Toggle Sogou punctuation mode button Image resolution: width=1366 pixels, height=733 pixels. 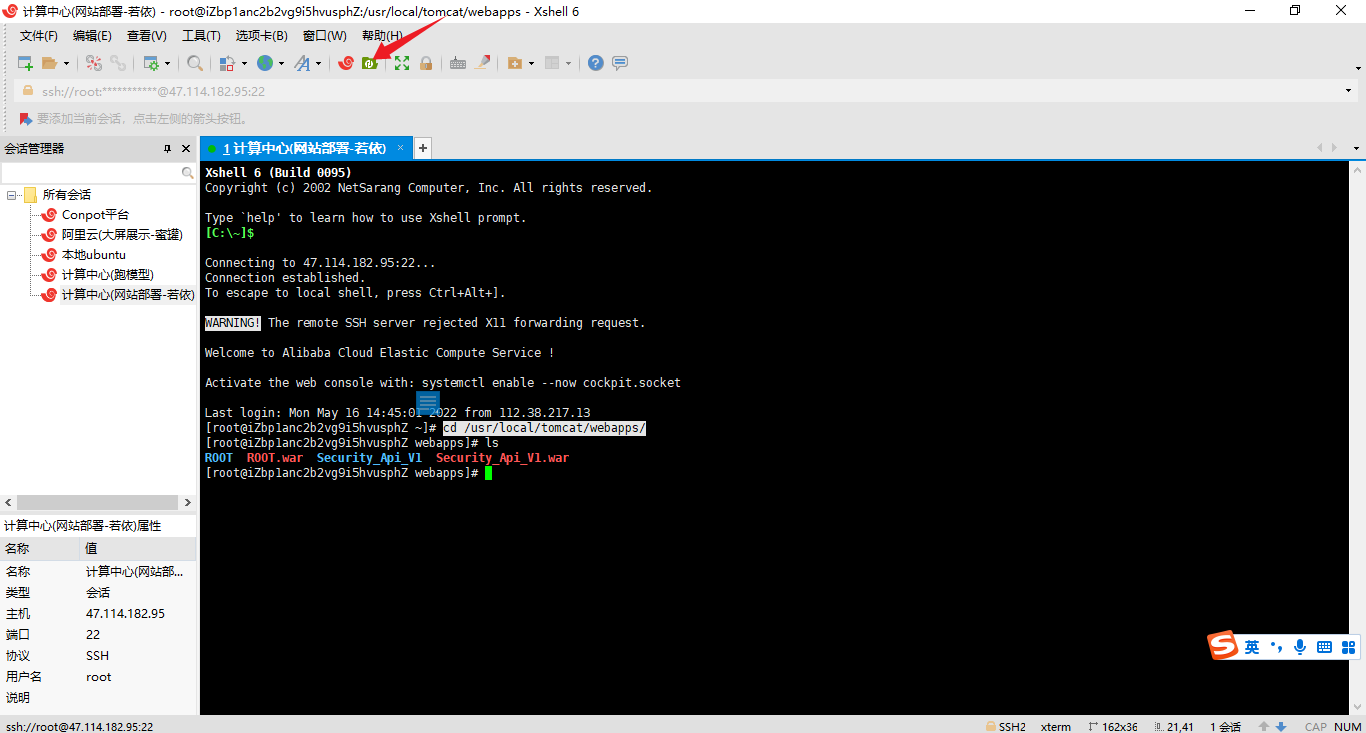(x=1277, y=647)
